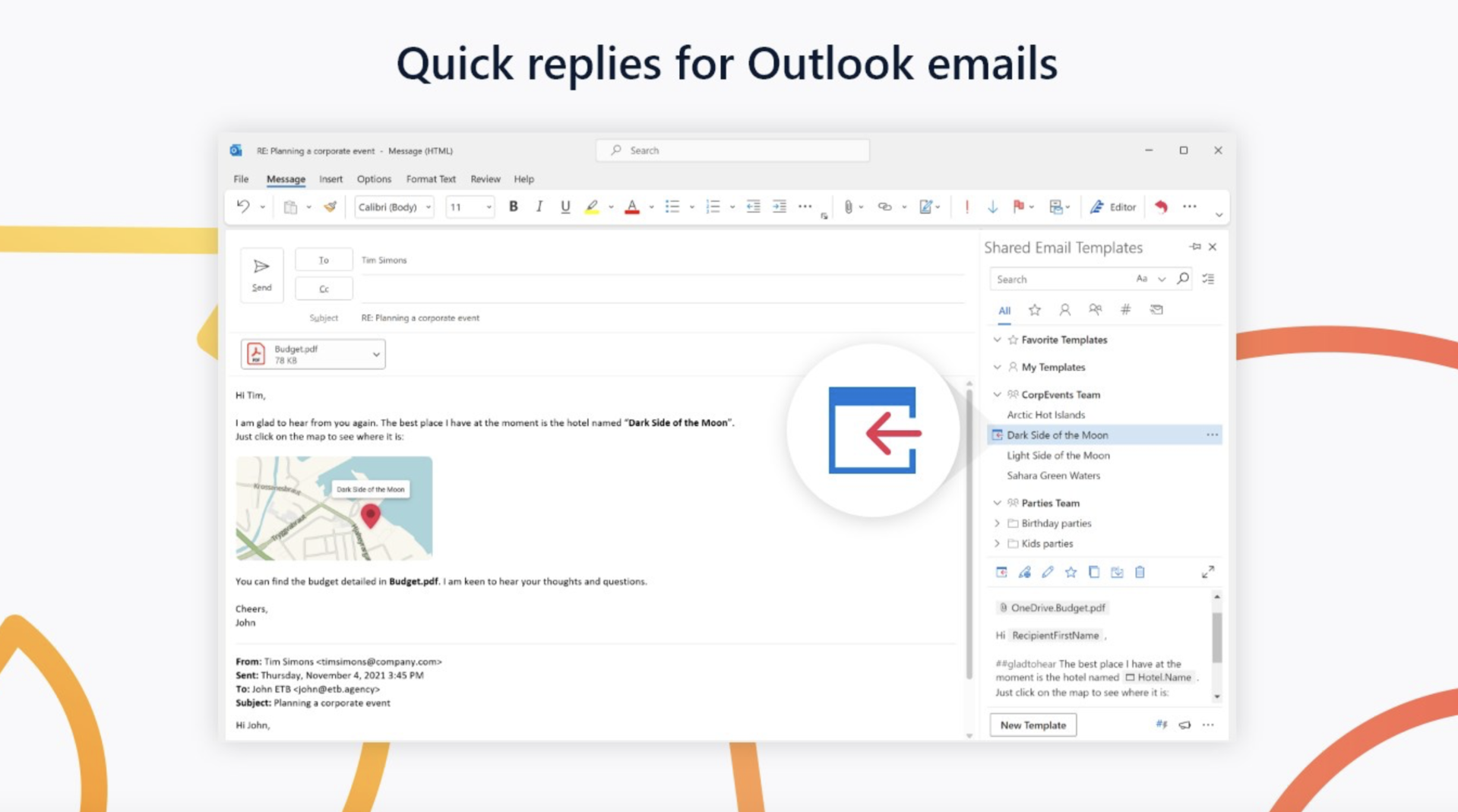Switch to the Format Text tab
The height and width of the screenshot is (812, 1458).
tap(431, 179)
